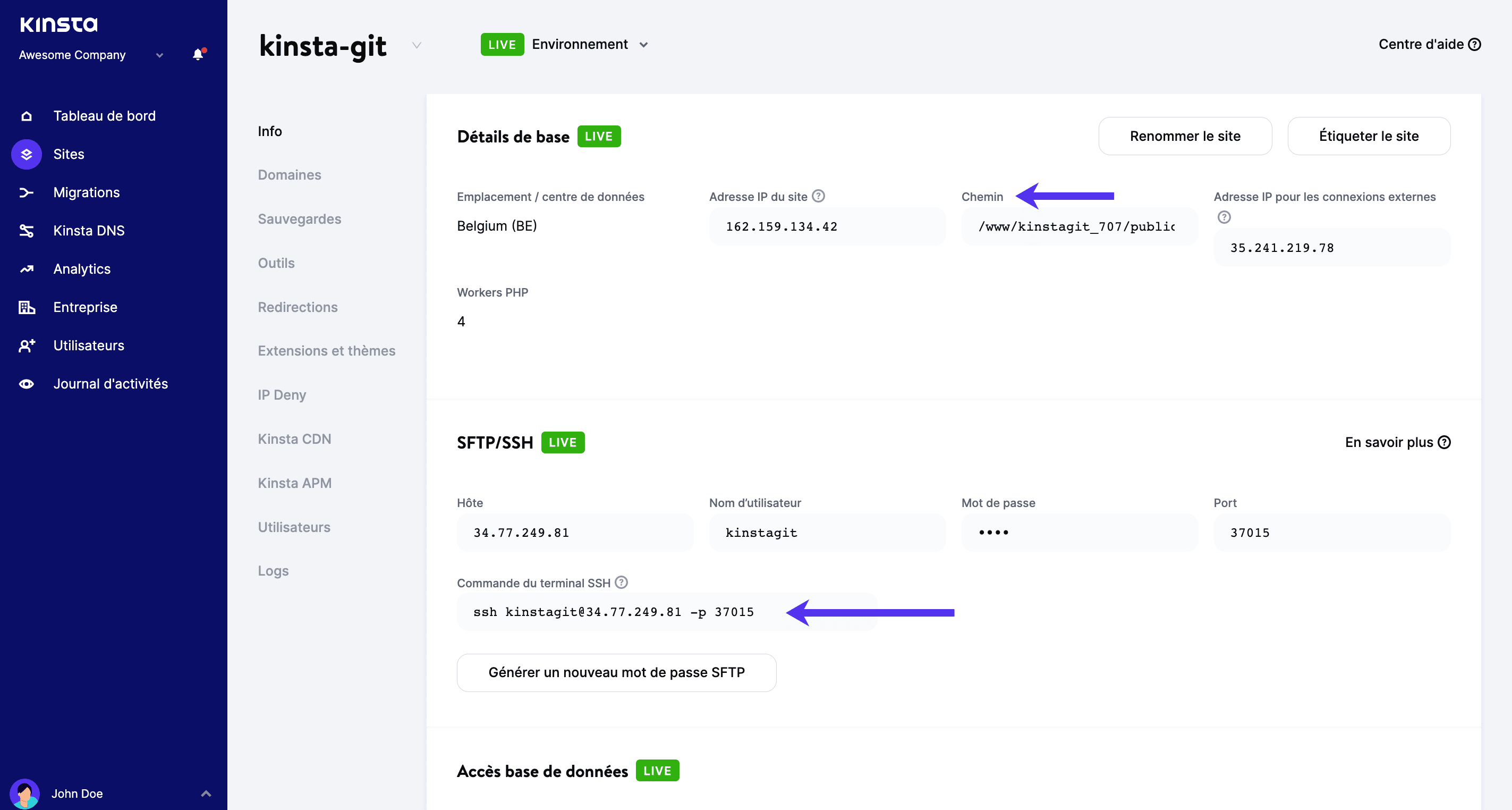Image resolution: width=1512 pixels, height=810 pixels.
Task: Click En savoir plus link
Action: (x=1398, y=442)
